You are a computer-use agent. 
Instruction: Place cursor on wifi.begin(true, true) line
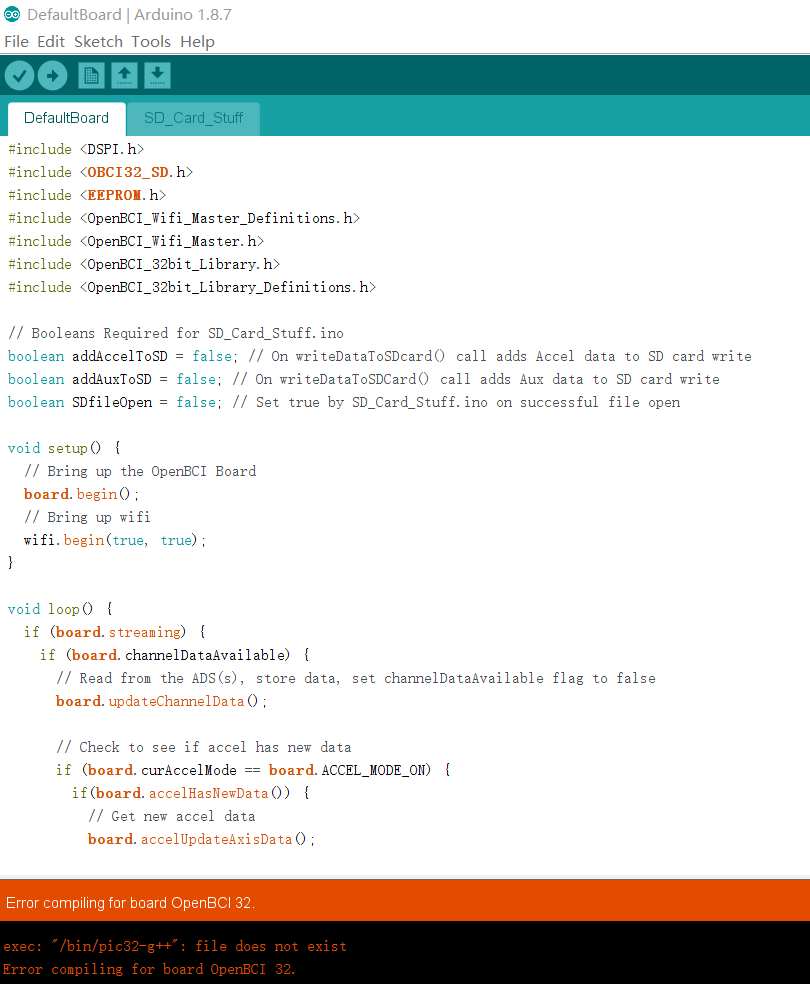point(115,540)
